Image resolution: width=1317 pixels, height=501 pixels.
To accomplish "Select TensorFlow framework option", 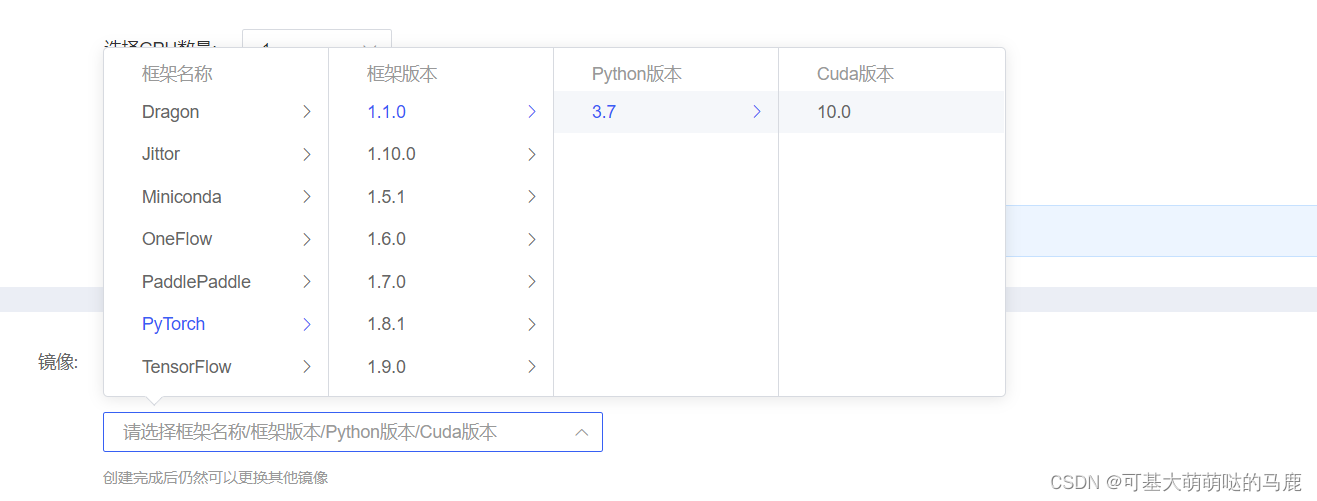I will point(216,367).
